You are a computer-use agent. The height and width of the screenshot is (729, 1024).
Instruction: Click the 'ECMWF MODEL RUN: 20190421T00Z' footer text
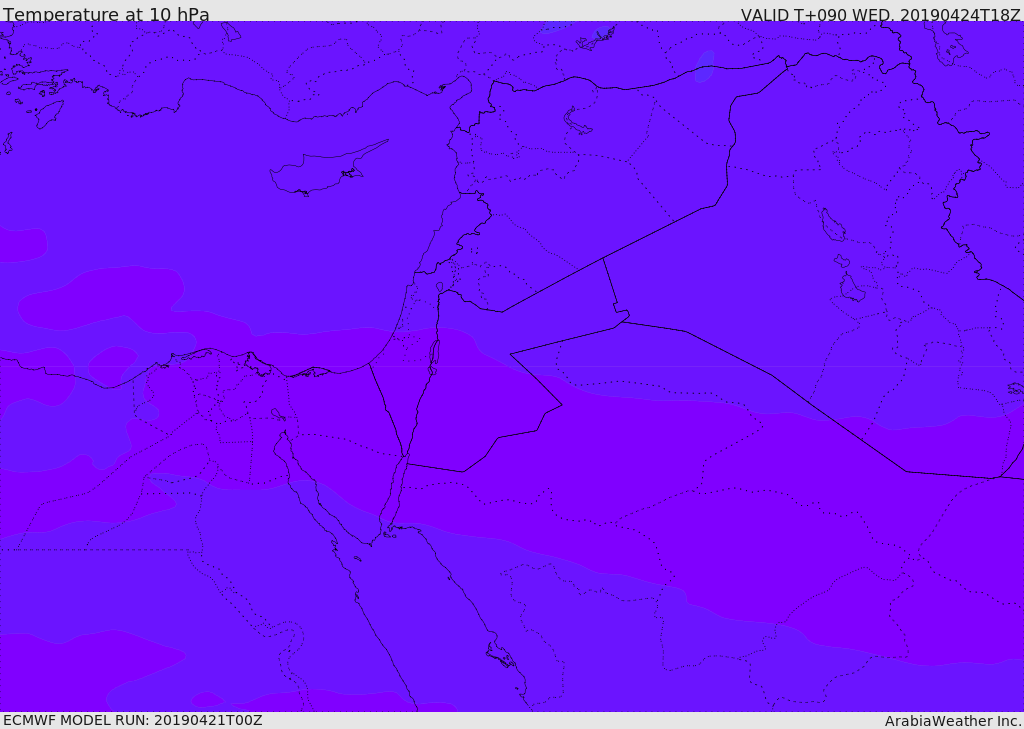click(133, 720)
